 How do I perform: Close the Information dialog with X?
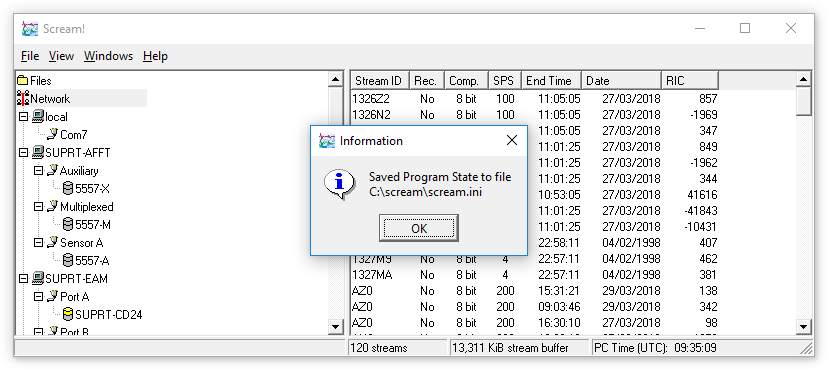[x=512, y=140]
